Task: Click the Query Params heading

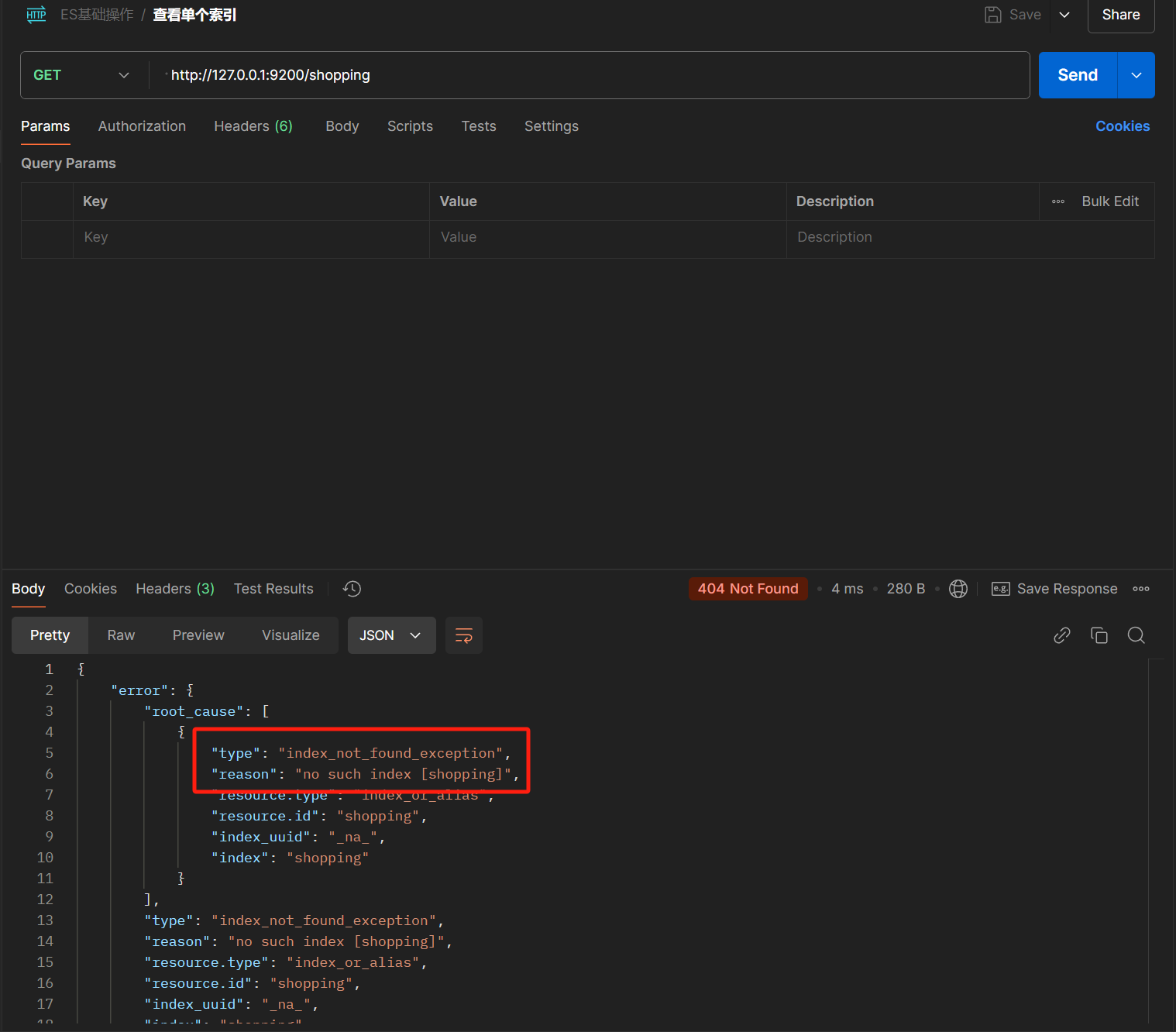Action: [x=68, y=163]
